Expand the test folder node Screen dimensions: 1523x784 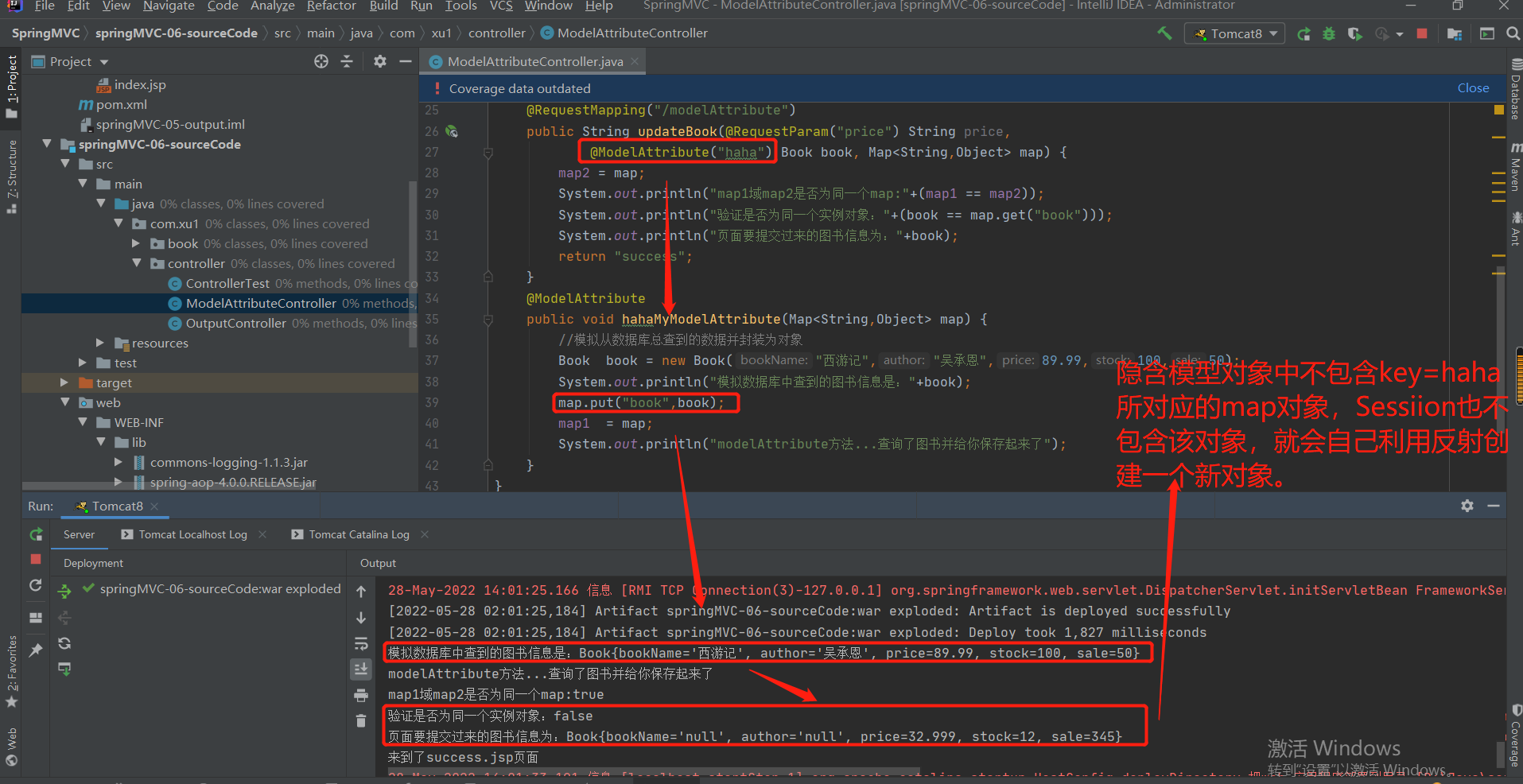(x=83, y=363)
